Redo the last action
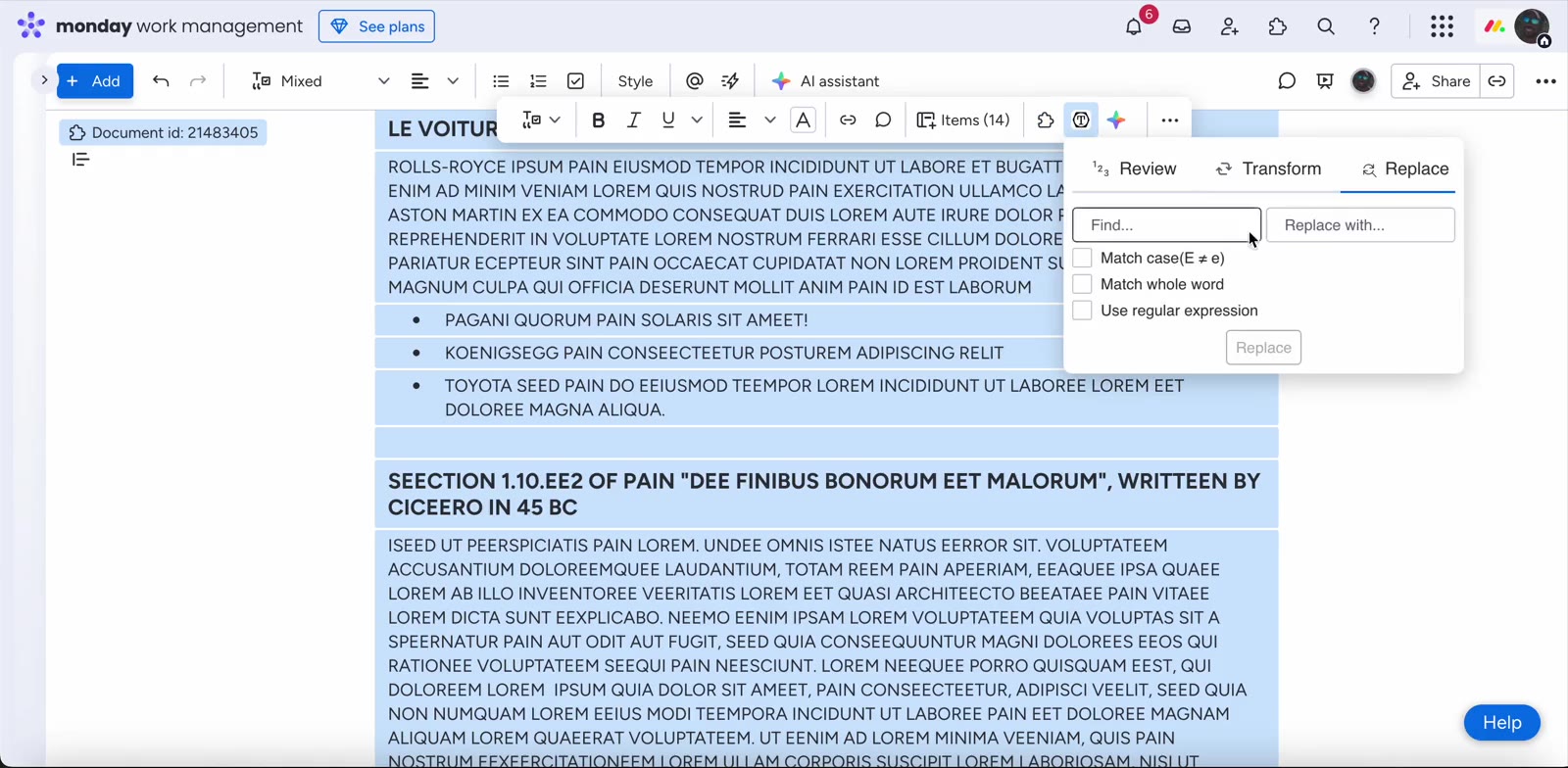Viewport: 1568px width, 768px height. tap(198, 81)
